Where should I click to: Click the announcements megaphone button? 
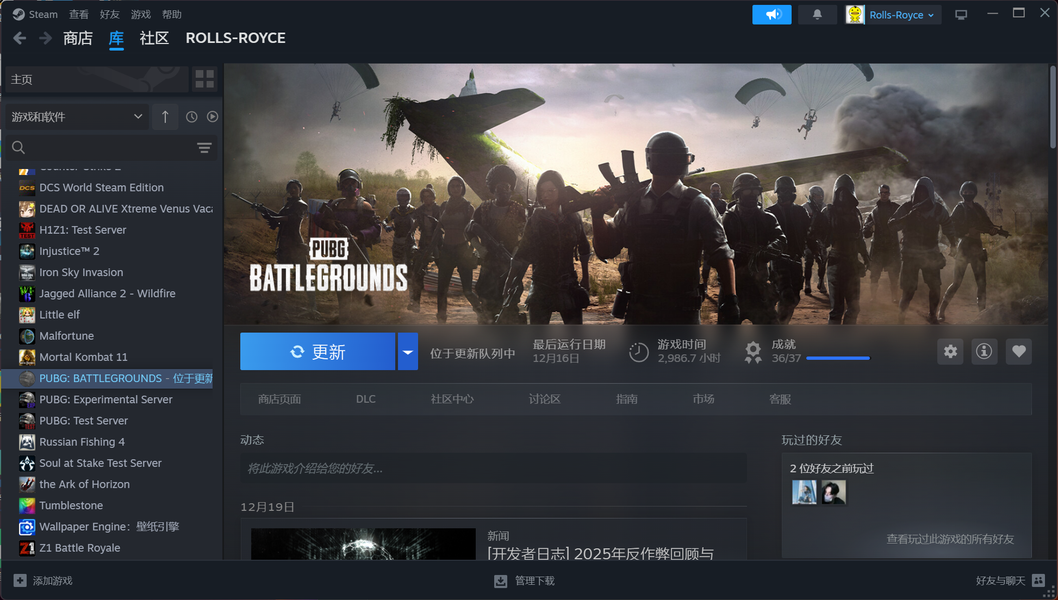[772, 14]
